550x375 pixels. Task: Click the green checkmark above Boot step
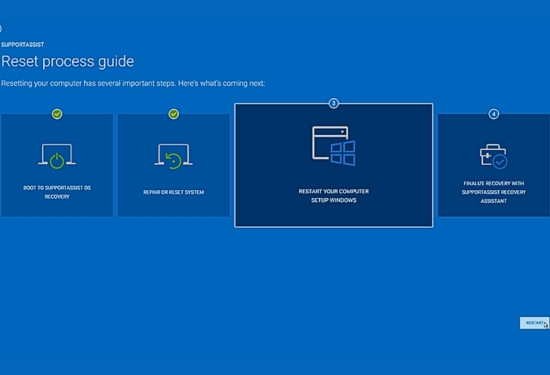click(57, 114)
